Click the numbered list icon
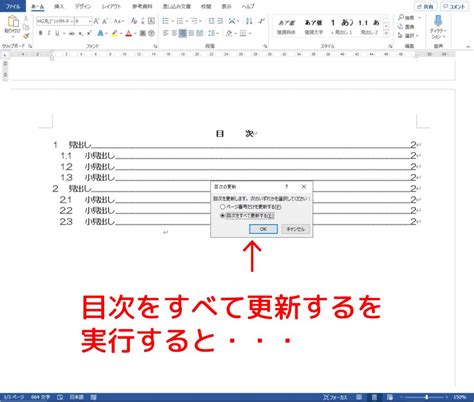474x402 pixels. (180, 21)
